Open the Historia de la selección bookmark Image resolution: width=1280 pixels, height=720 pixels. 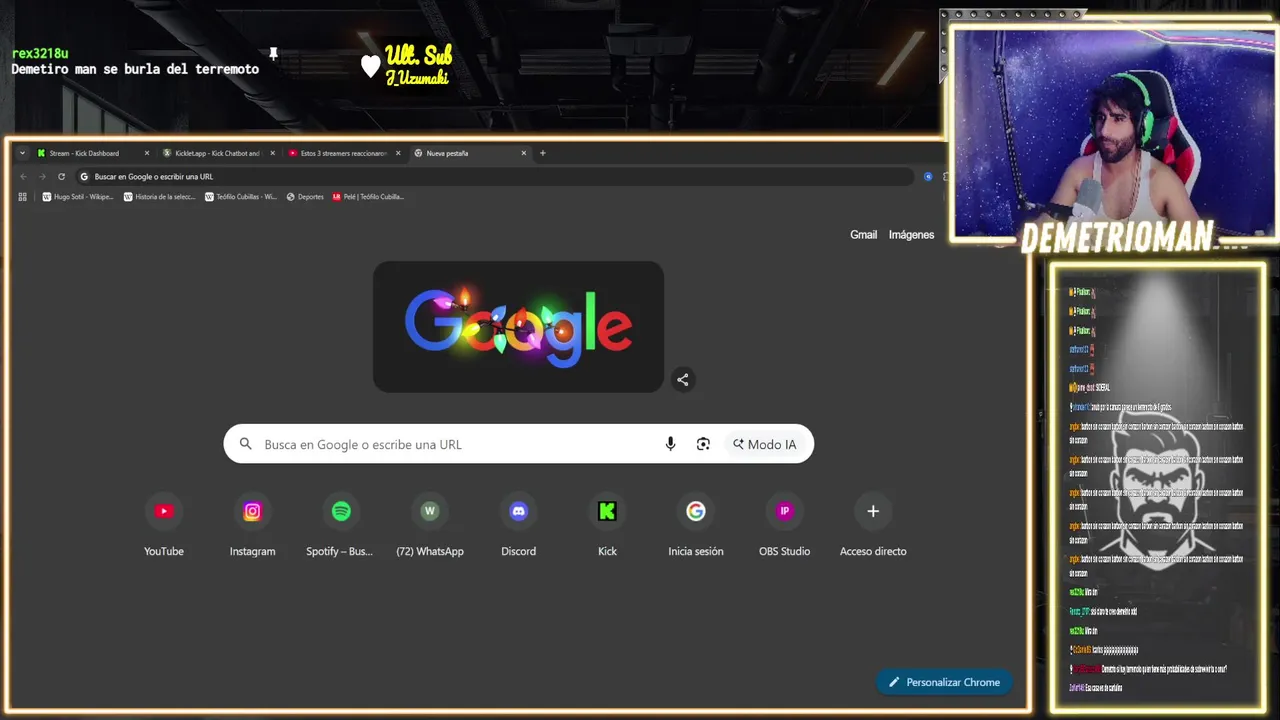point(159,197)
